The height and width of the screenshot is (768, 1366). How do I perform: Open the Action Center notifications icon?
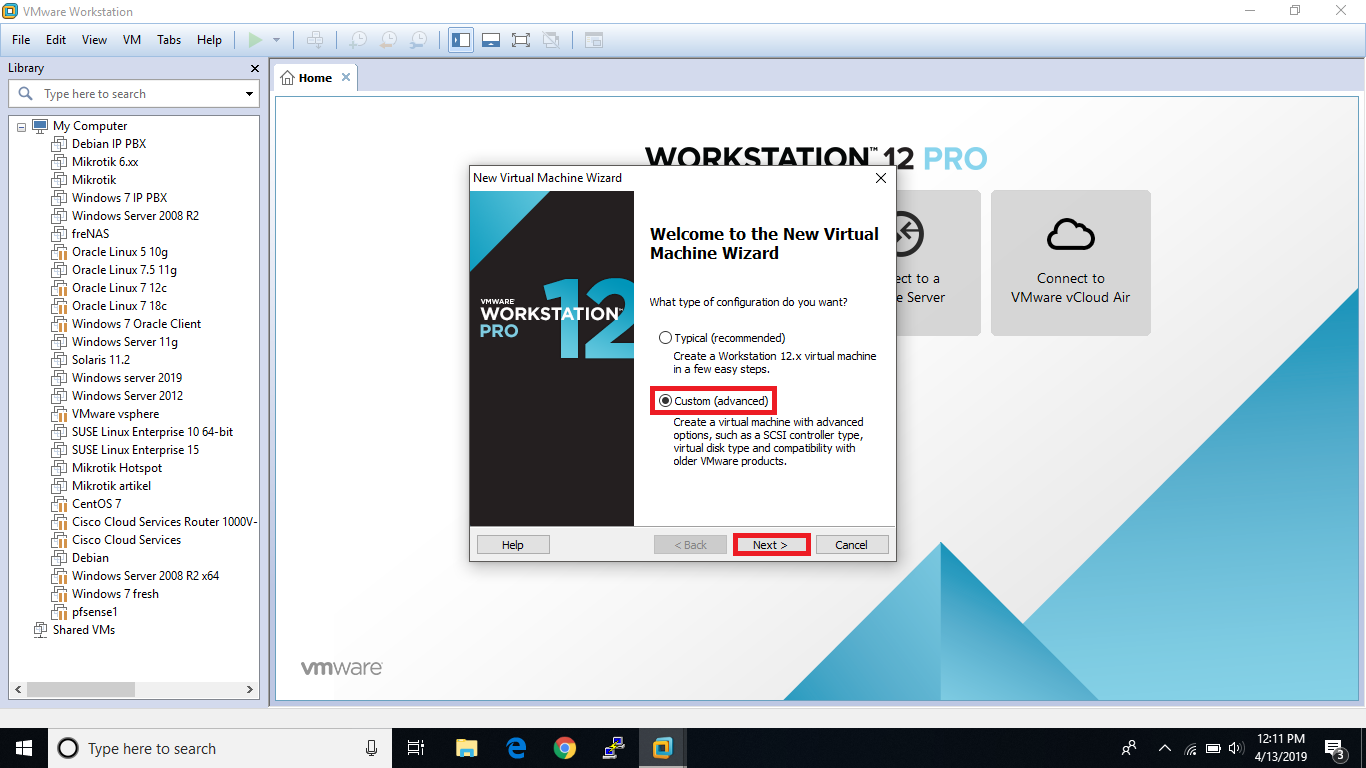1335,748
